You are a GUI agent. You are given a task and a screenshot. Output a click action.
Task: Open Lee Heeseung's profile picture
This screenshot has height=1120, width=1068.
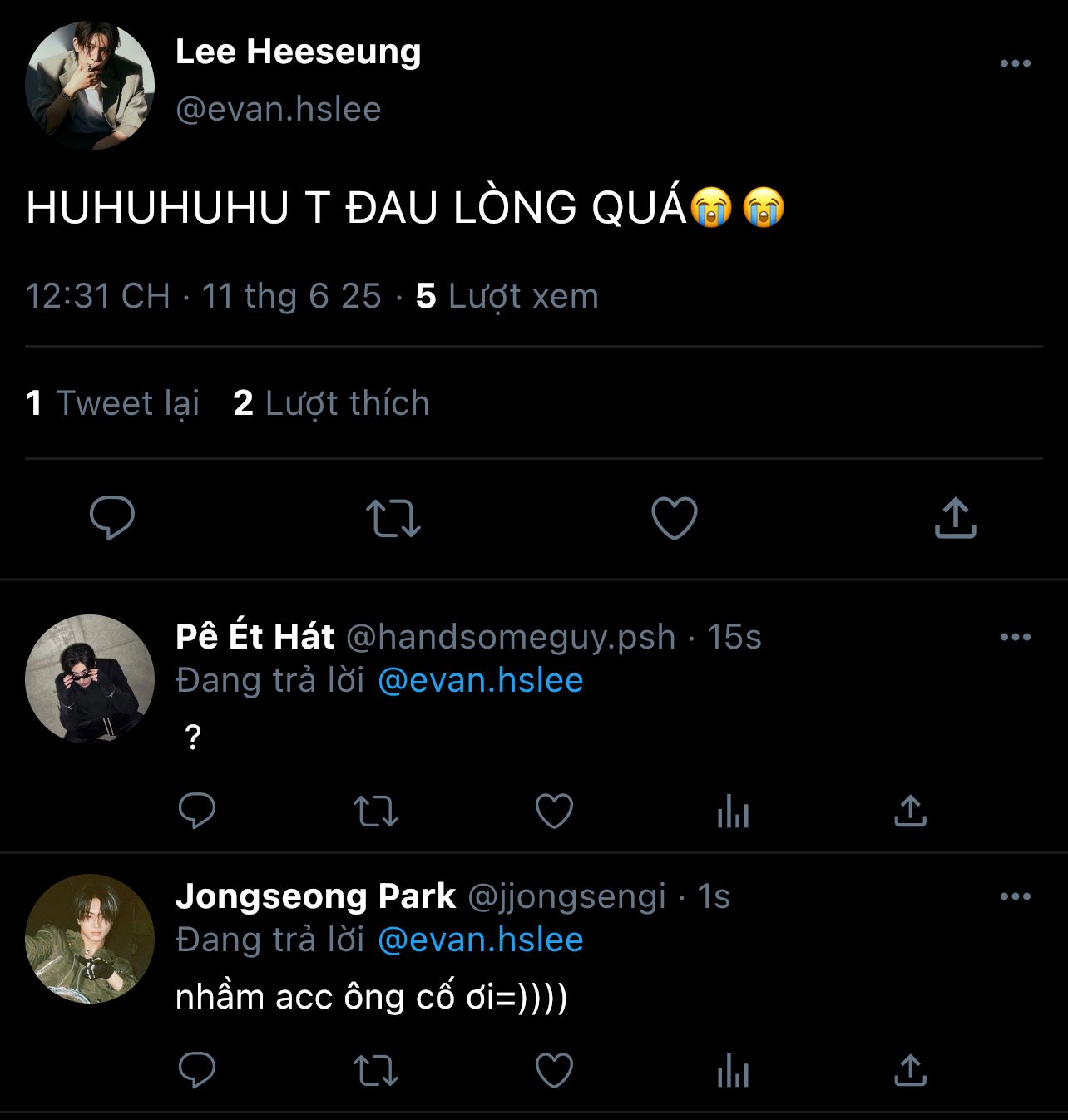coord(90,86)
